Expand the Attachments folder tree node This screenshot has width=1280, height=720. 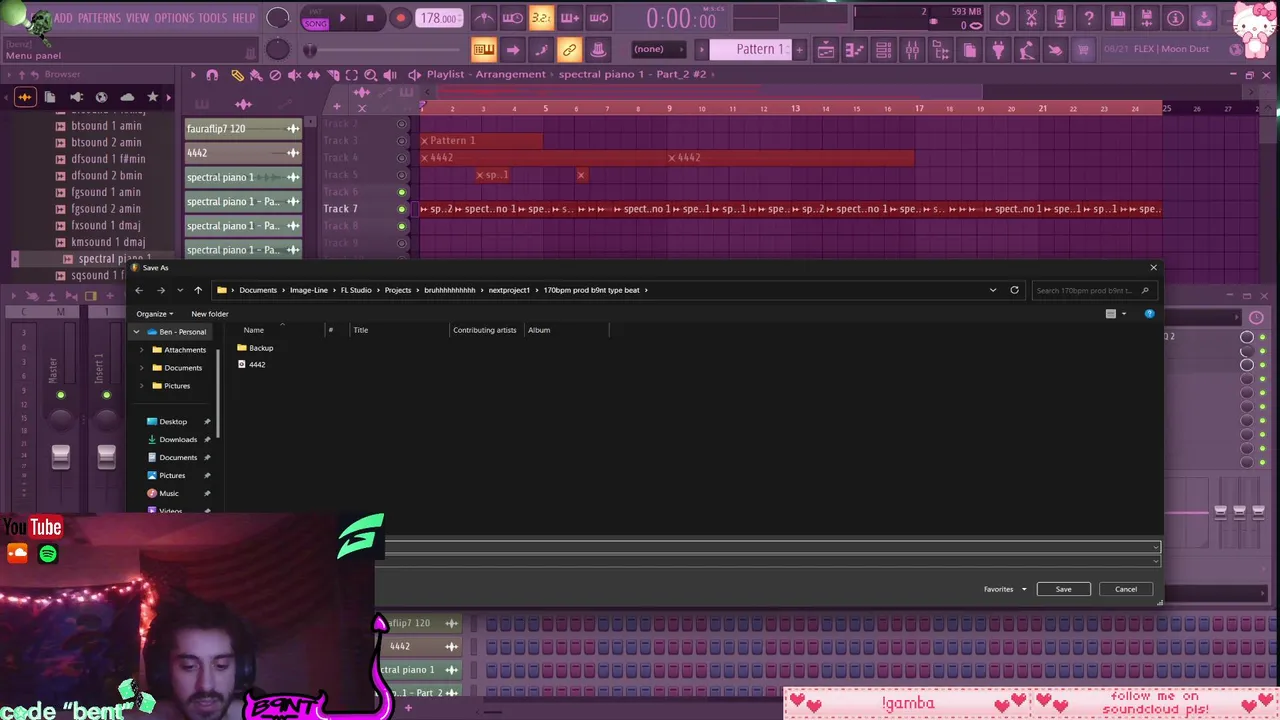coord(142,350)
